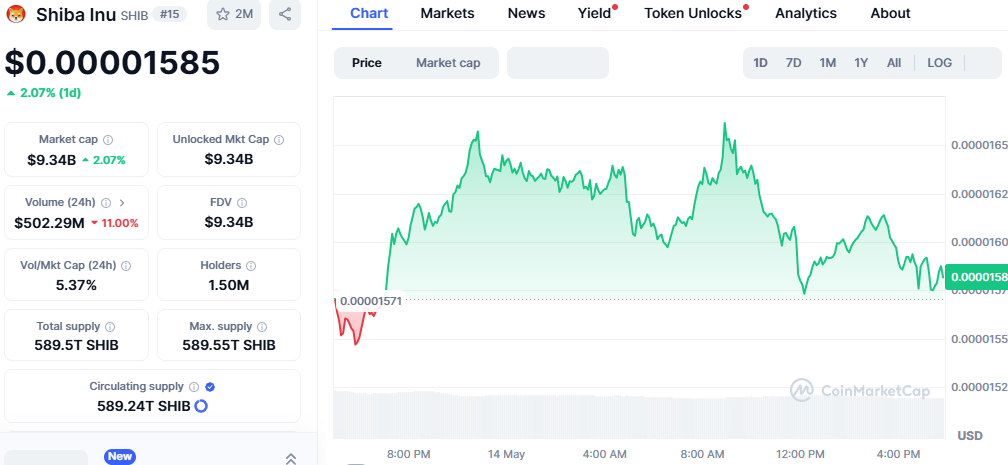The width and height of the screenshot is (1008, 465).
Task: Open the Analytics tab
Action: tap(806, 13)
